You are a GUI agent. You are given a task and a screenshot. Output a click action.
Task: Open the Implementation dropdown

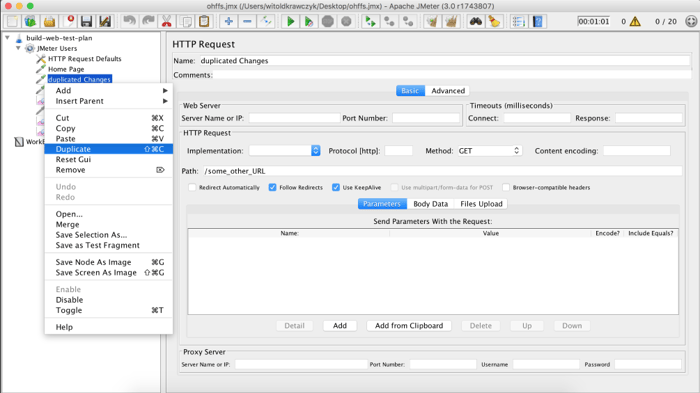tap(284, 151)
